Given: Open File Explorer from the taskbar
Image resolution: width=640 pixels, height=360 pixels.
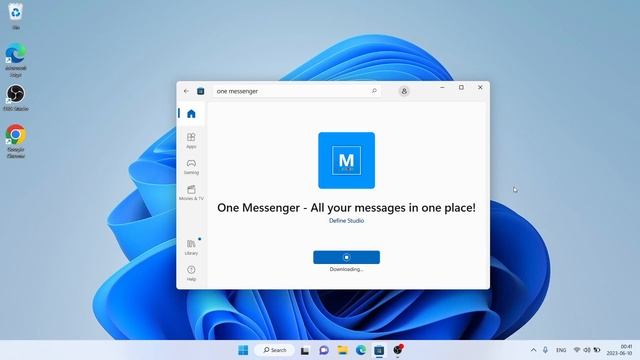Looking at the screenshot, I should [x=342, y=350].
